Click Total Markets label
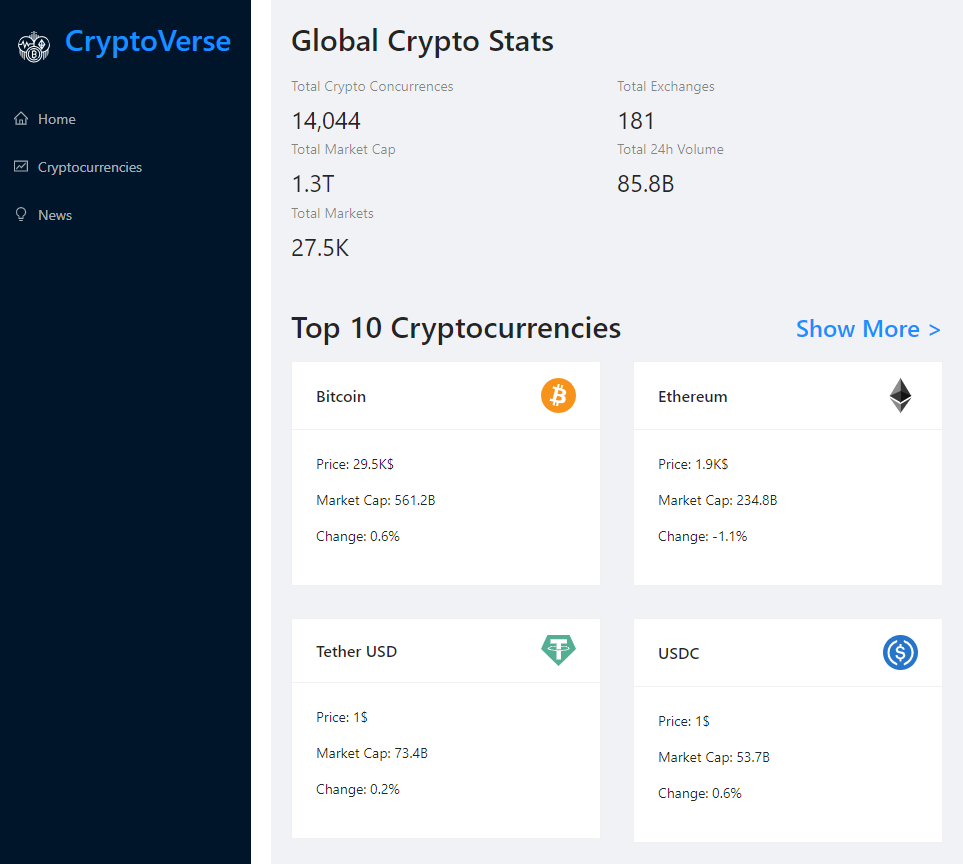The width and height of the screenshot is (963, 864). [332, 213]
